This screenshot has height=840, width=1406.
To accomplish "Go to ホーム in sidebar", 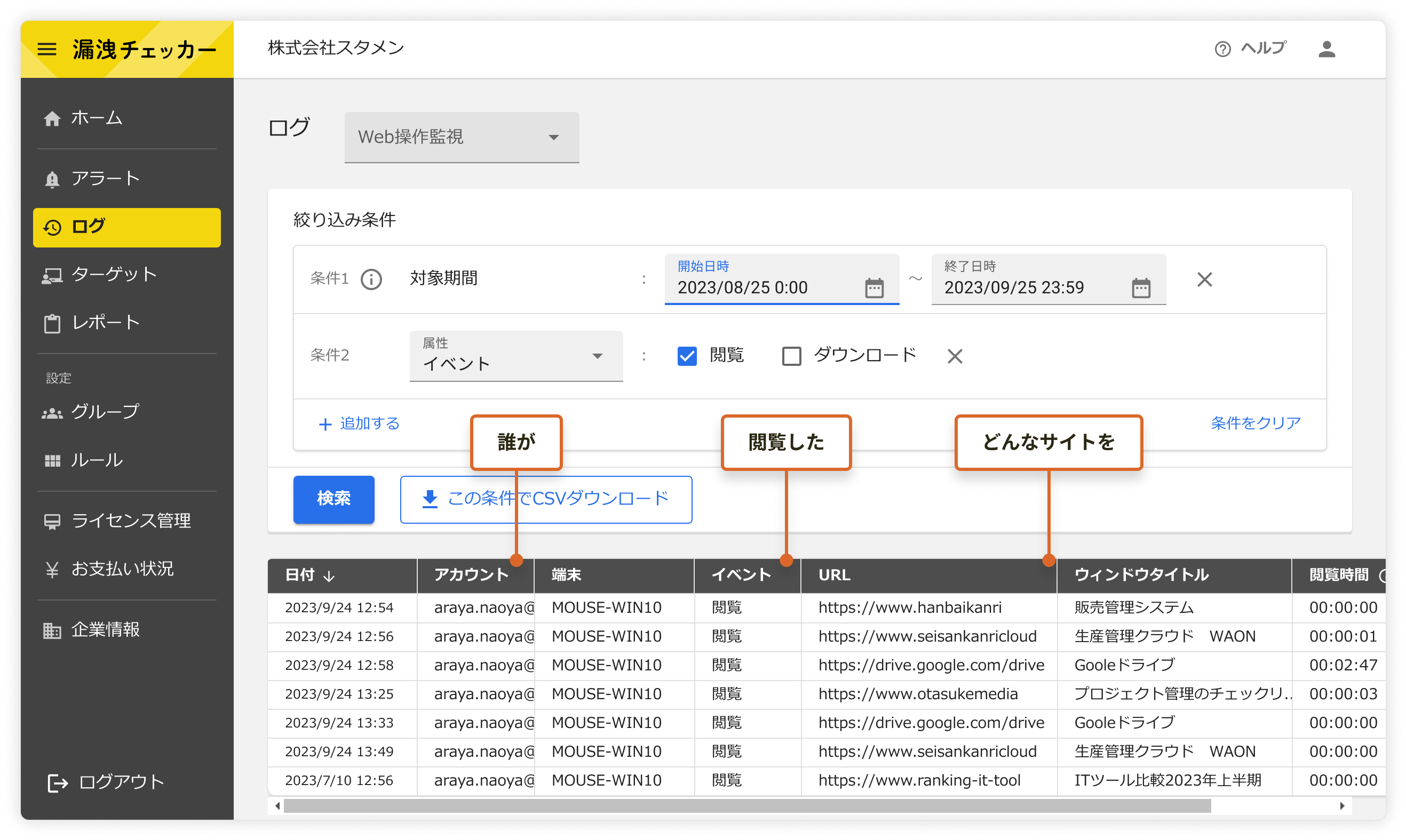I will [x=127, y=118].
